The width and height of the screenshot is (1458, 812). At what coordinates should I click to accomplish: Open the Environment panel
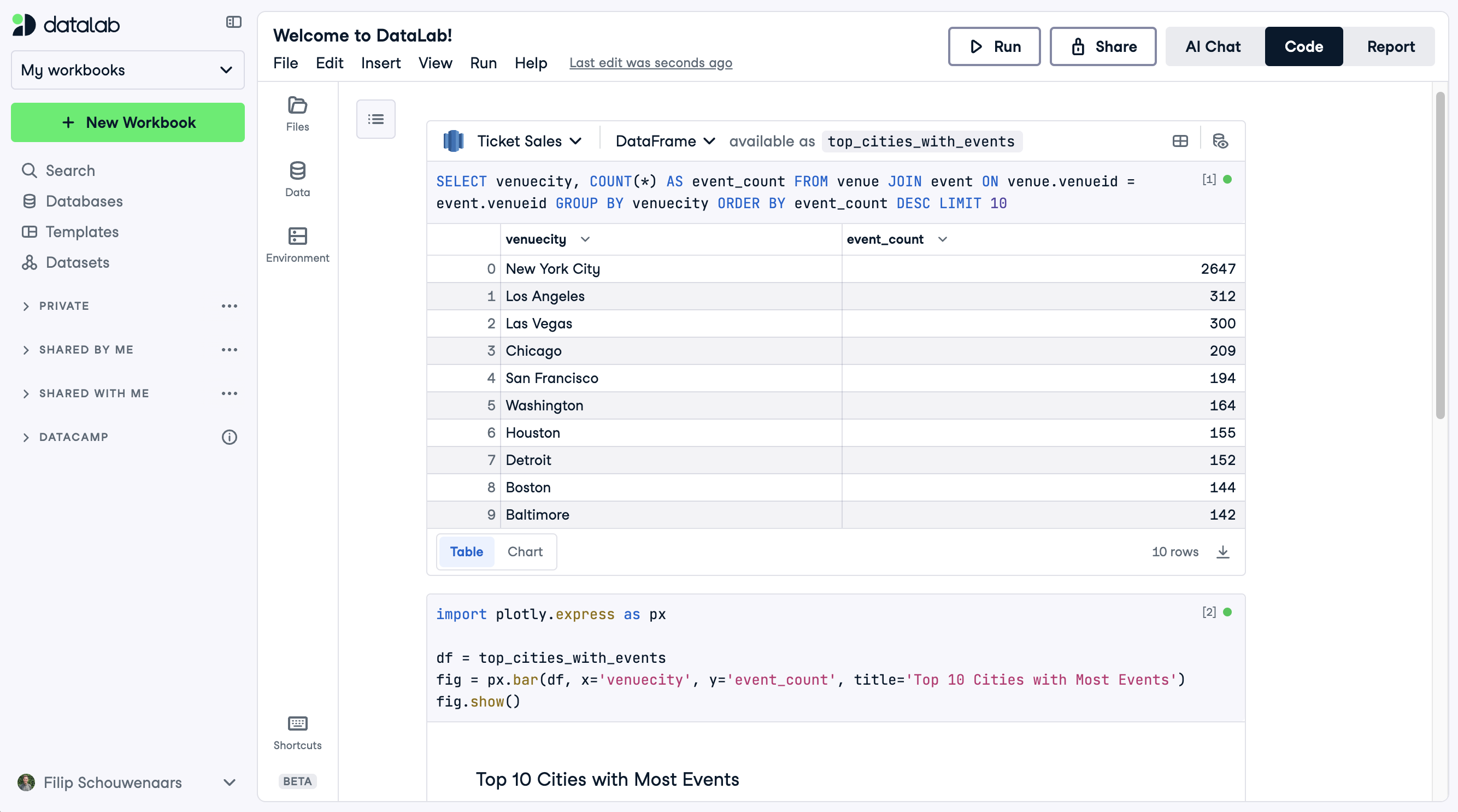(297, 244)
